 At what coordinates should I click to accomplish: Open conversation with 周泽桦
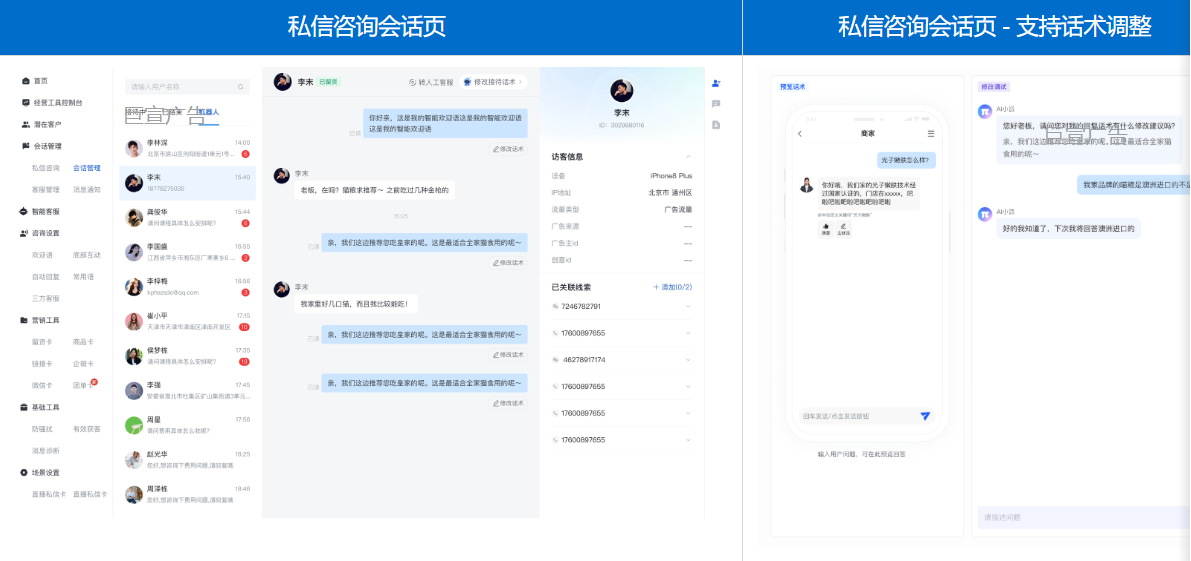(x=187, y=494)
